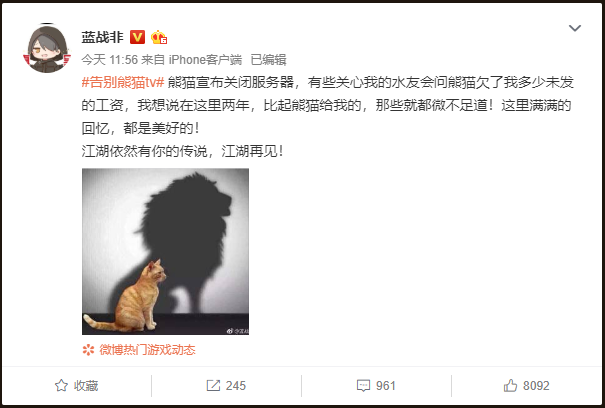Open the #告别熊猫tv# hashtag topic
This screenshot has width=605, height=408.
tap(123, 82)
